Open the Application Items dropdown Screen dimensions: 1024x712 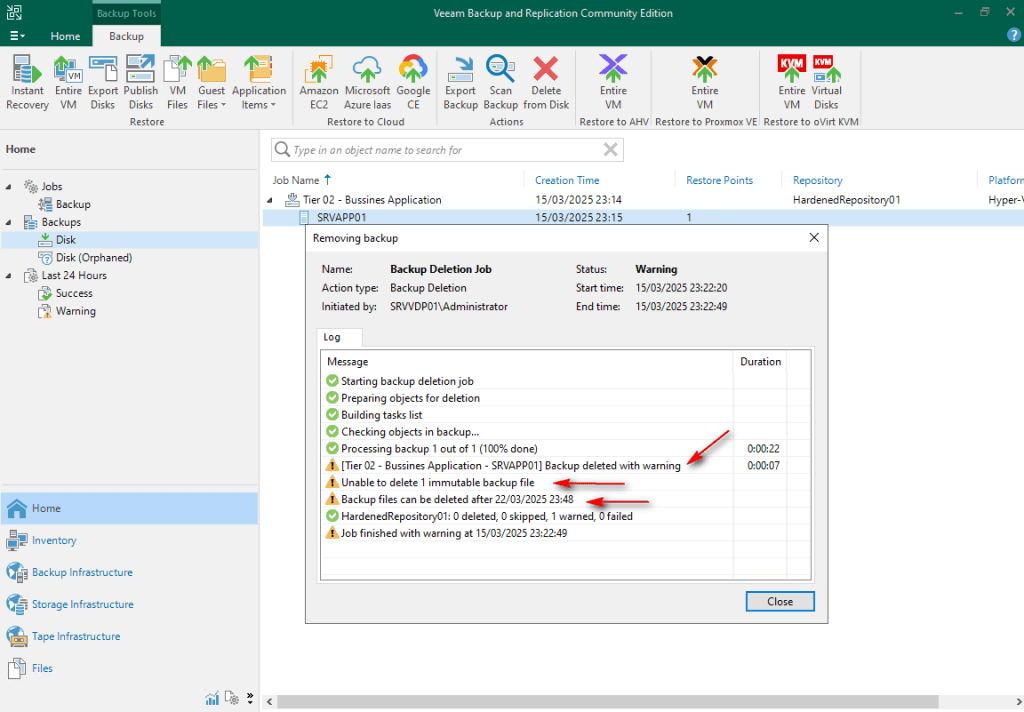pos(259,97)
